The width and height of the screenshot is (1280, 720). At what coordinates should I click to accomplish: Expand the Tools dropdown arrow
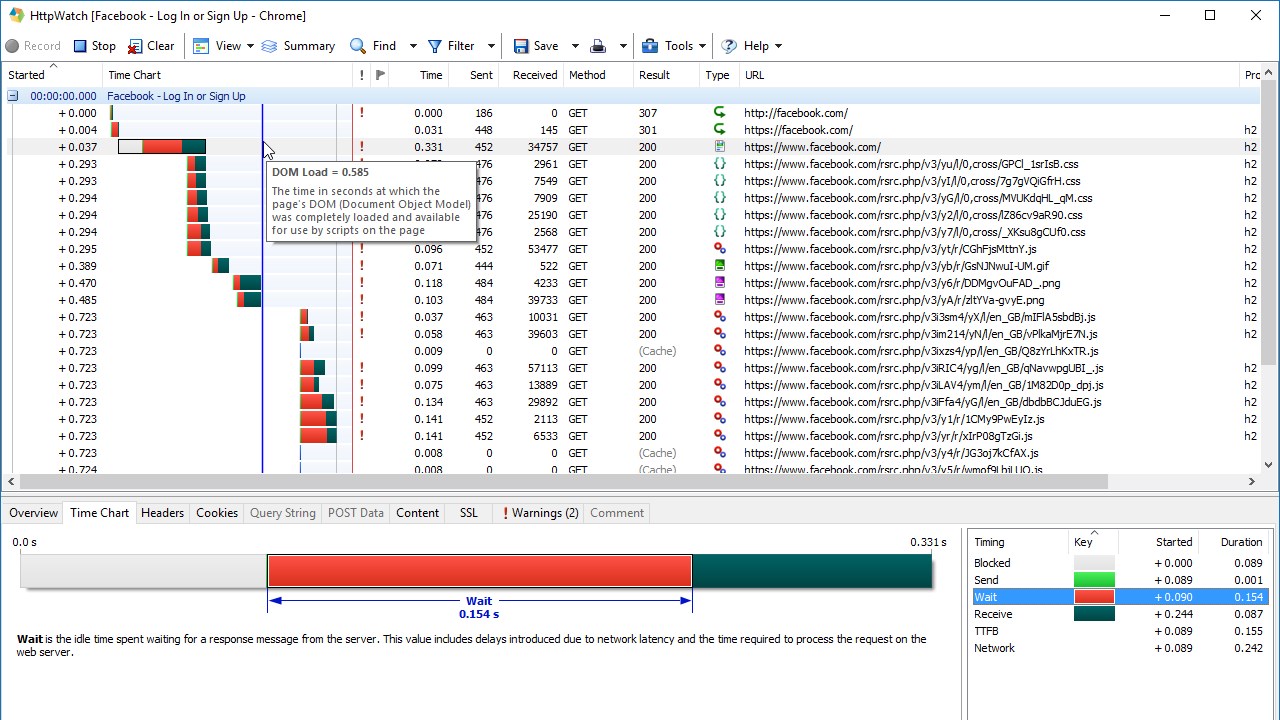[702, 46]
